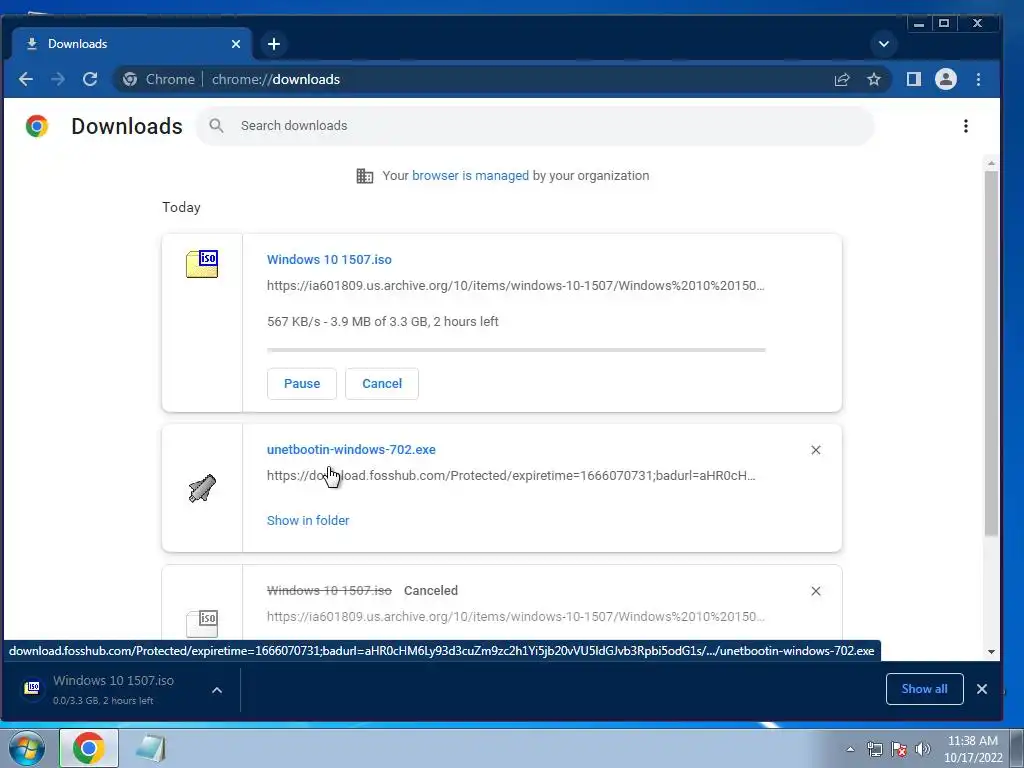Click the organization building icon
1024x768 pixels.
(364, 176)
